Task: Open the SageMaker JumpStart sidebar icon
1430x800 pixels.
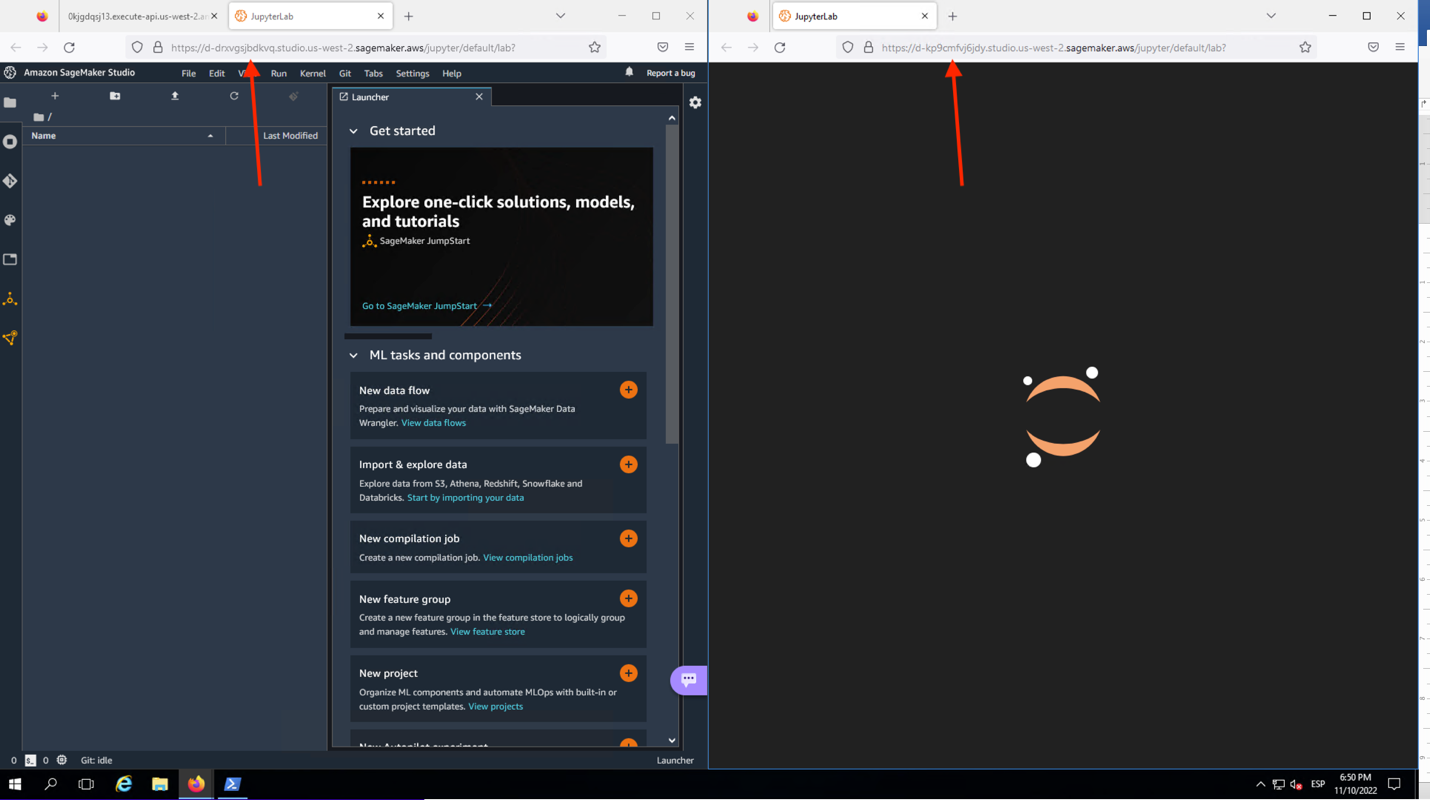Action: coord(10,299)
